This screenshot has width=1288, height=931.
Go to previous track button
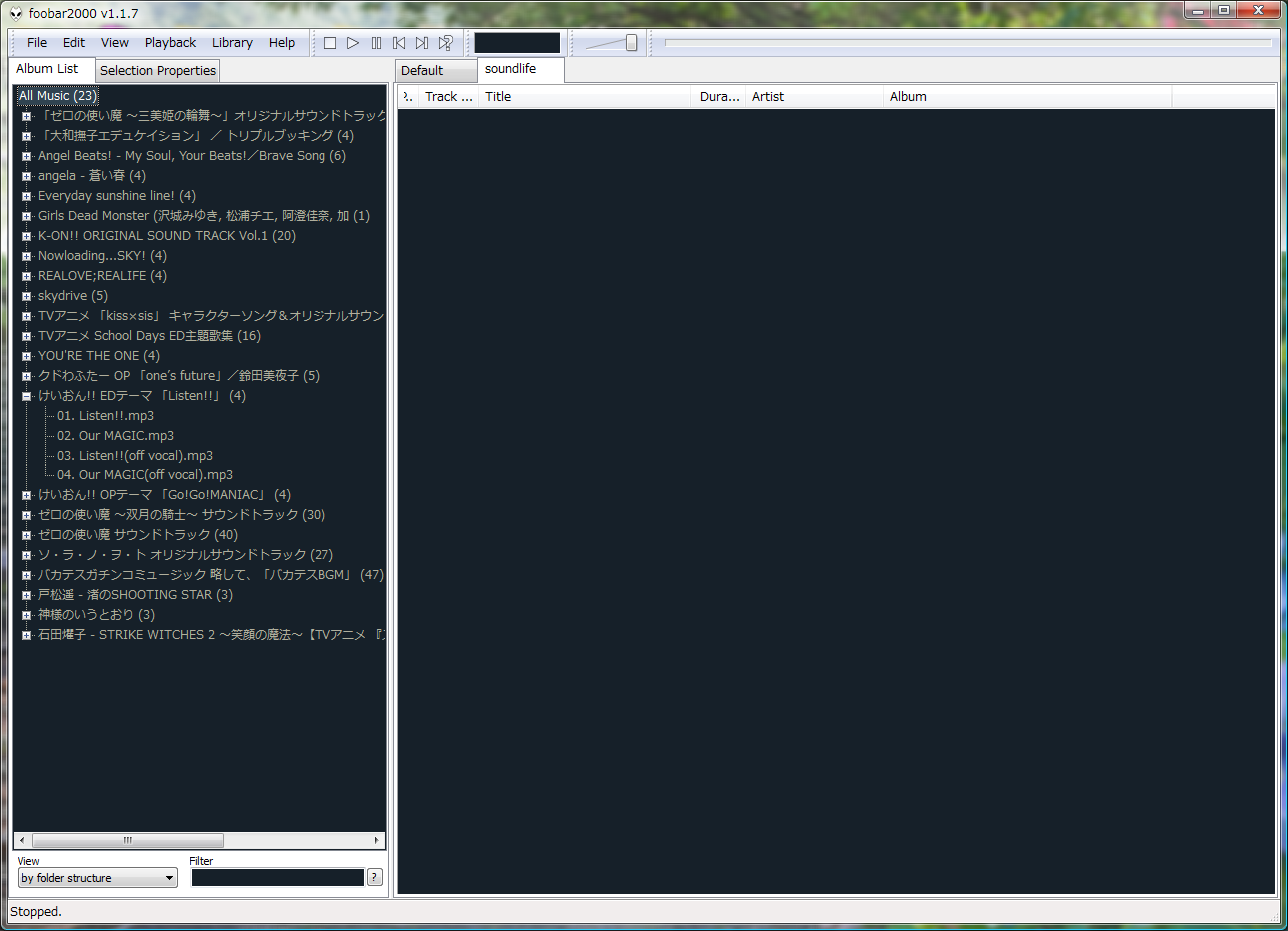pyautogui.click(x=399, y=43)
